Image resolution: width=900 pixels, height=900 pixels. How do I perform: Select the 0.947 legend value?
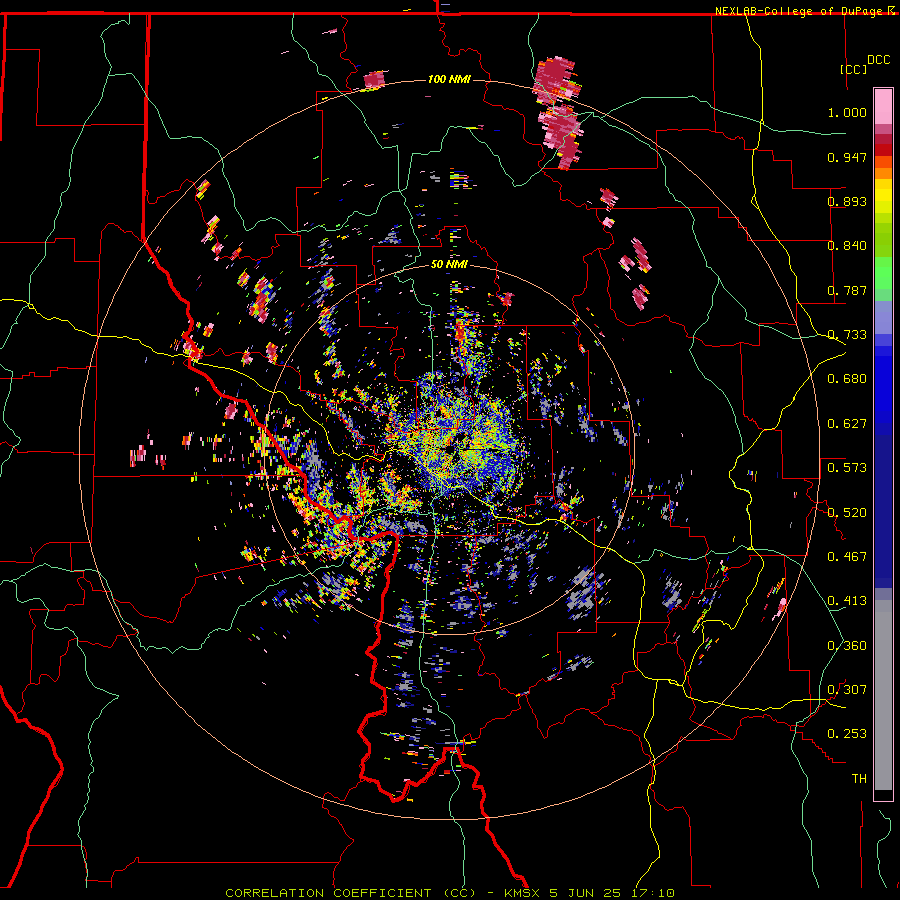point(847,157)
